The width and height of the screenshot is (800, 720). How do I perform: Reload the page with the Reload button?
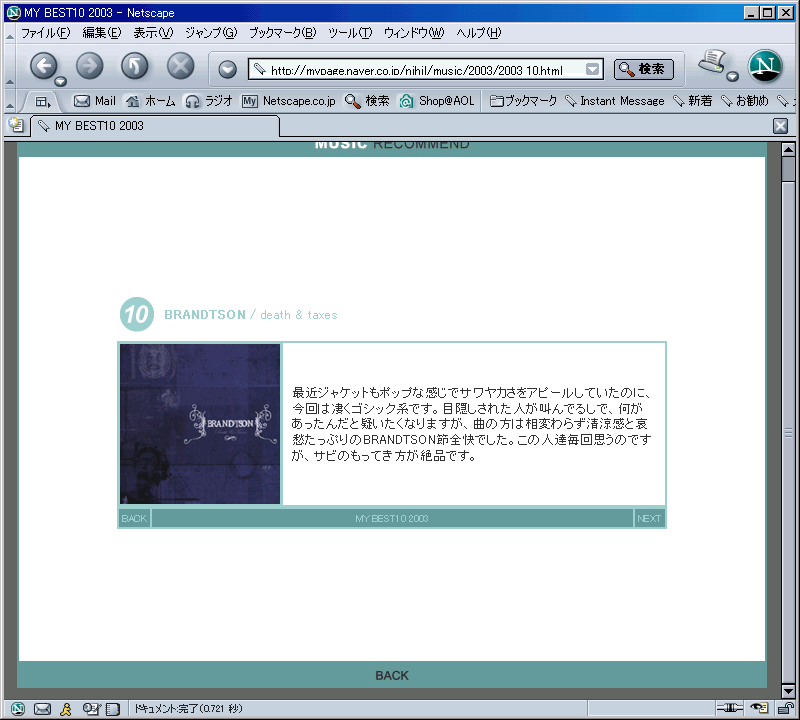coord(135,66)
